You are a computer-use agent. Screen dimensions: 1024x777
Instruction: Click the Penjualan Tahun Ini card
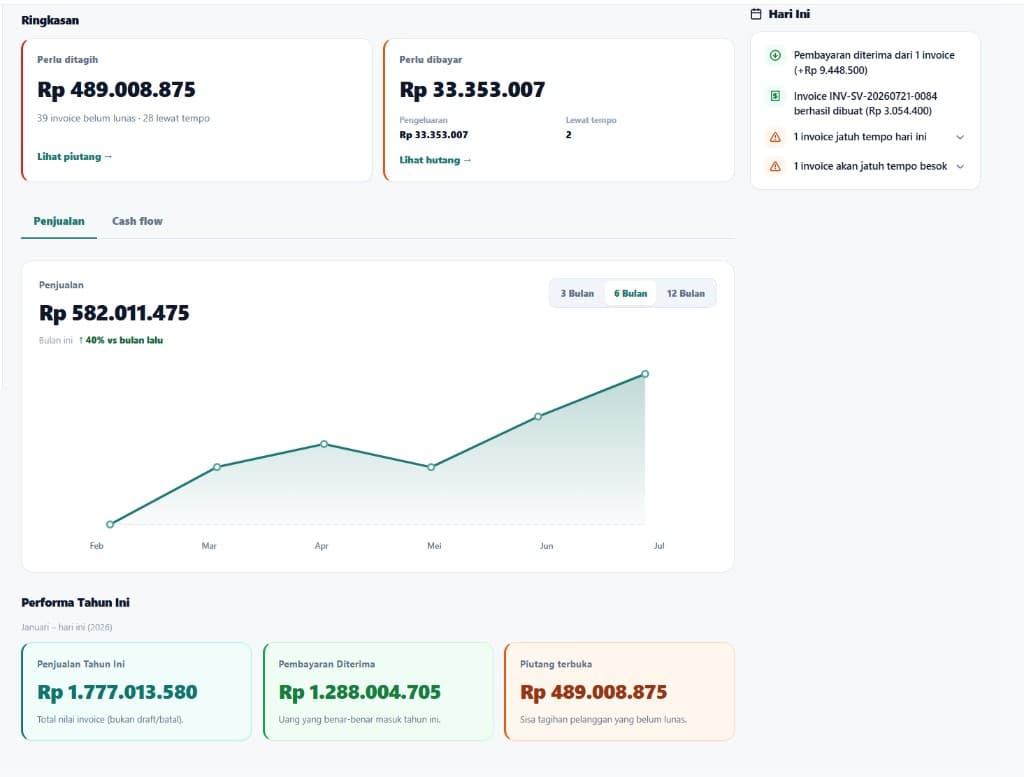click(x=136, y=691)
